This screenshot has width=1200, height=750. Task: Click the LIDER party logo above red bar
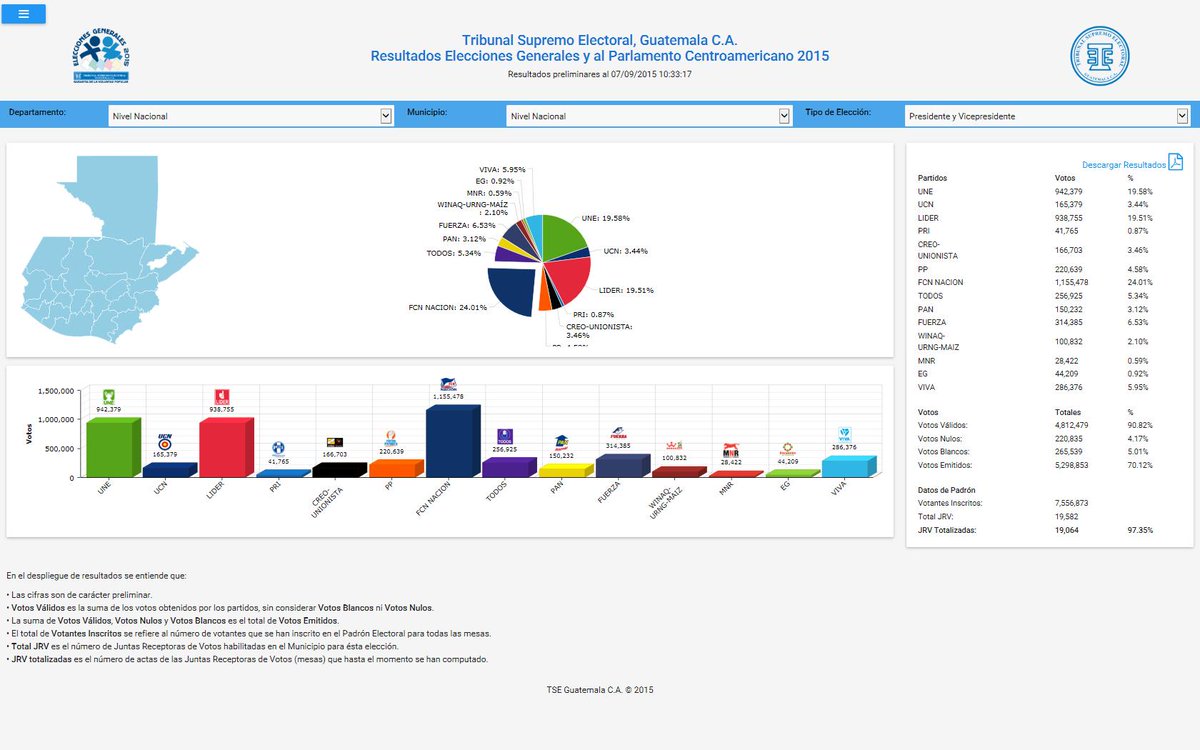[x=223, y=395]
